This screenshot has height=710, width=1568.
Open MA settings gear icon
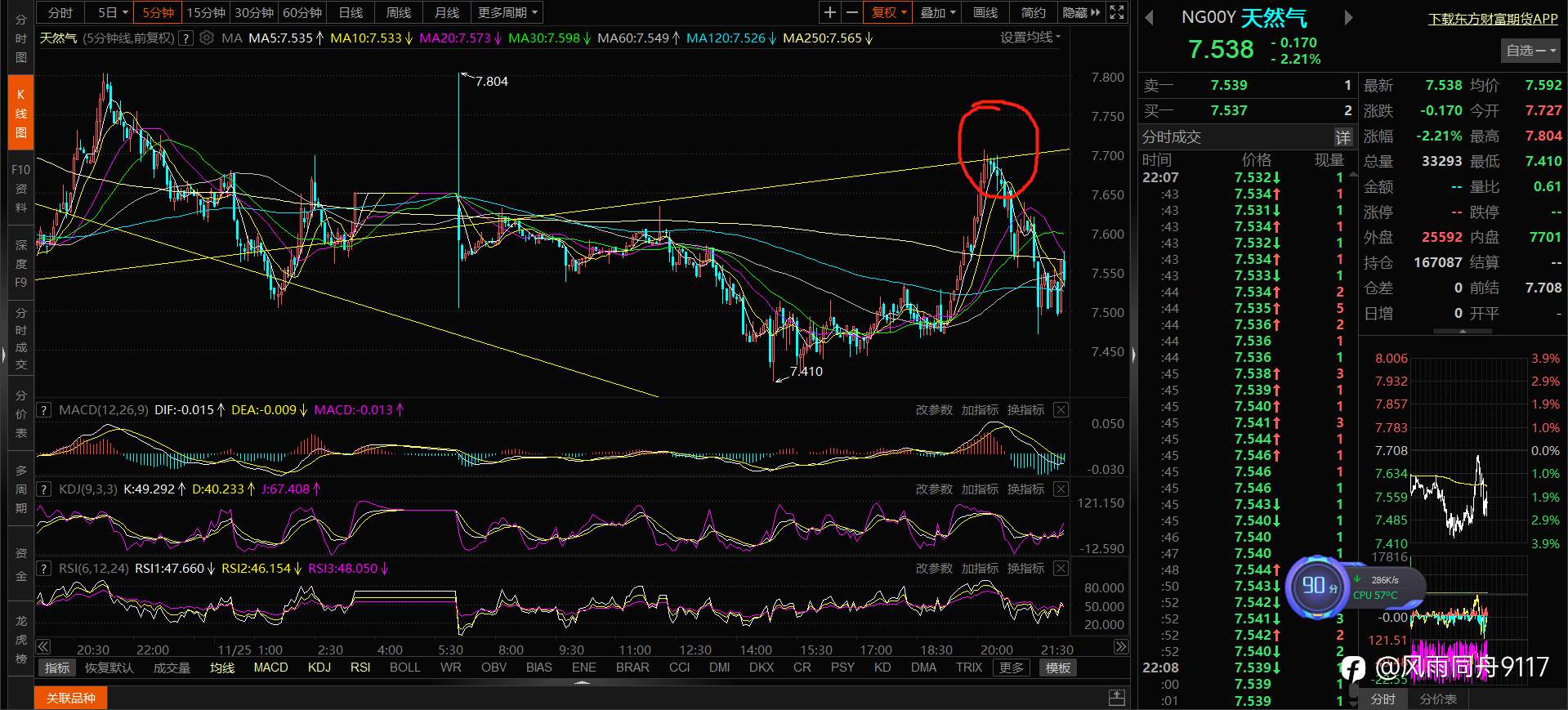(x=207, y=38)
